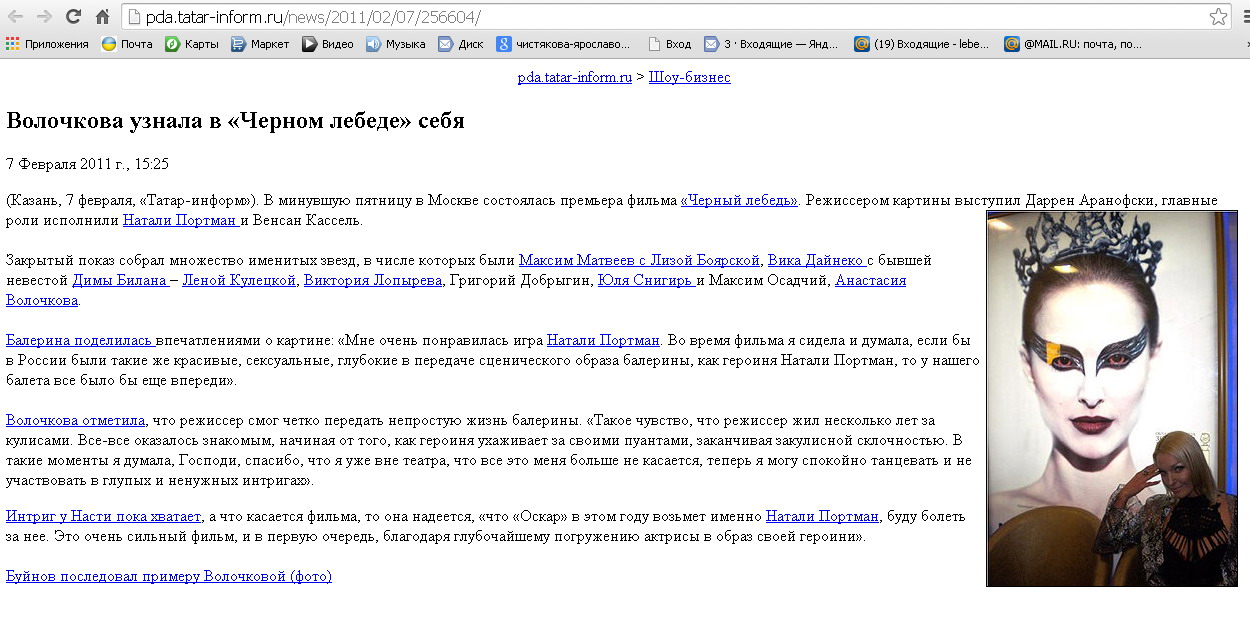The image size is (1250, 622).
Task: Click the Black Swan poster photo
Action: click(x=1112, y=398)
